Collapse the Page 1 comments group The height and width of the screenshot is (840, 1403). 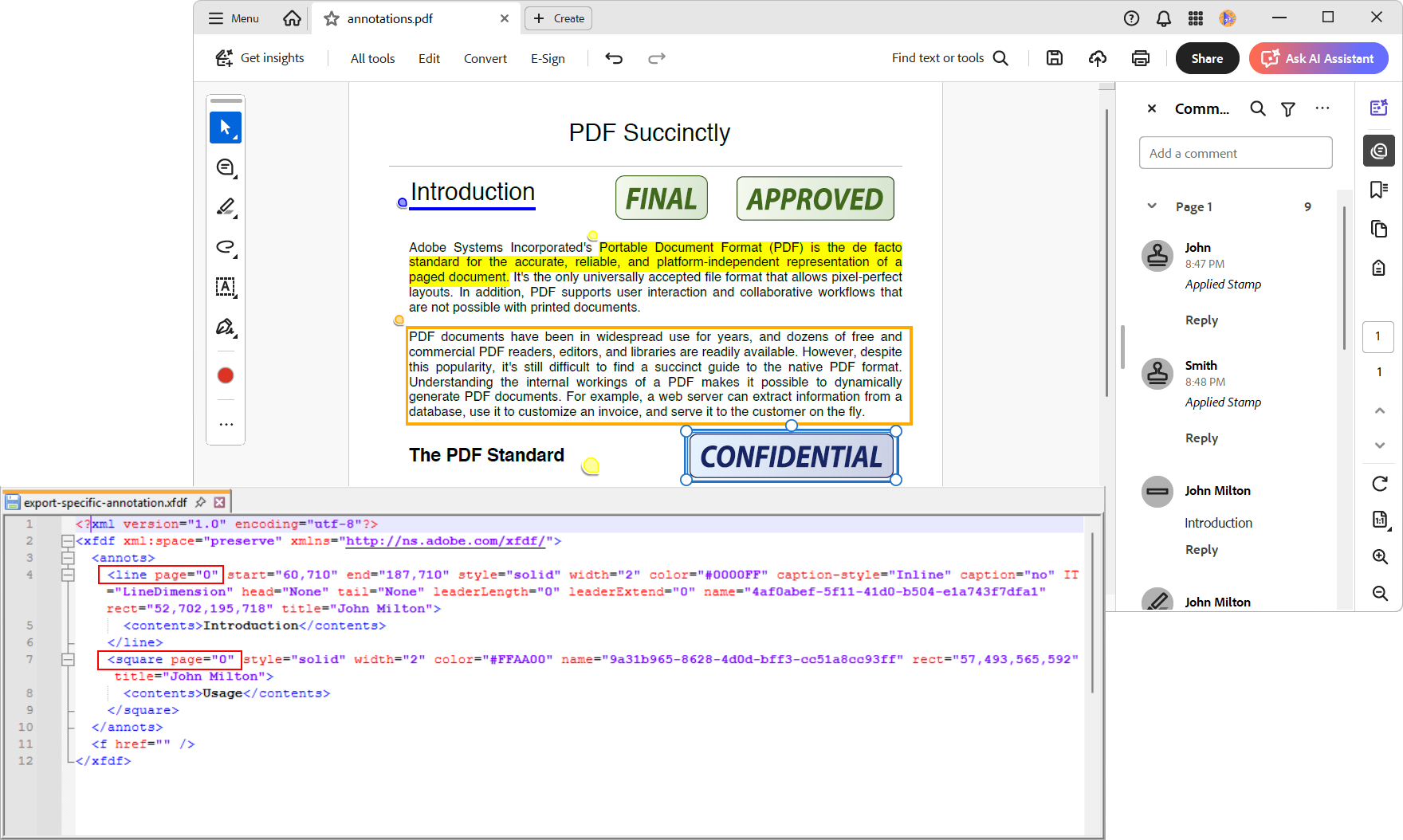1150,206
